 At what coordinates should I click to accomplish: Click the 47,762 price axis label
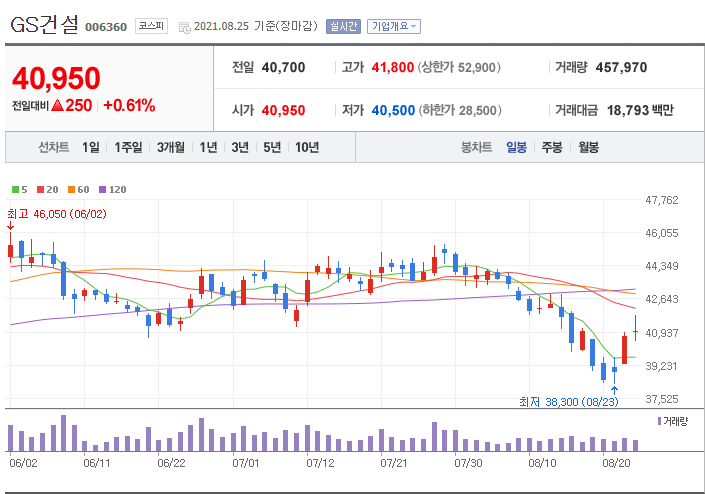662,200
